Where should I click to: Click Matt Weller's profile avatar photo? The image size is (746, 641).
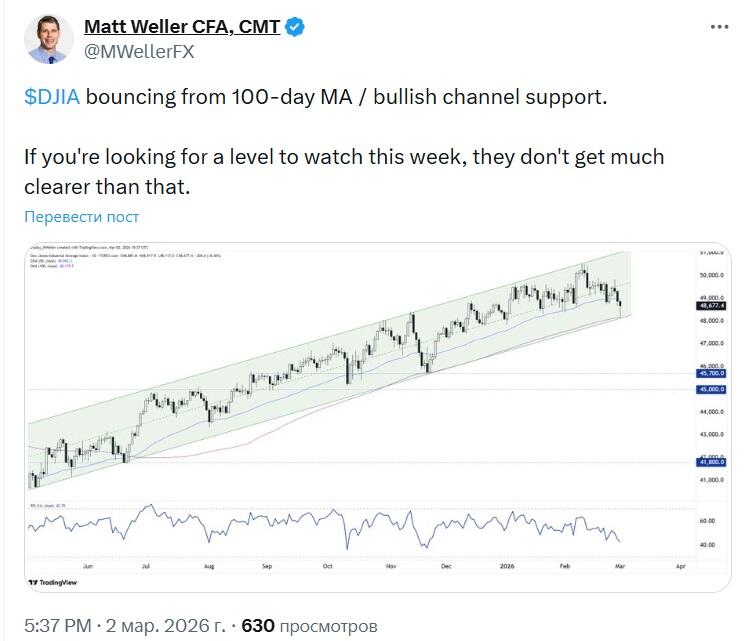[46, 41]
